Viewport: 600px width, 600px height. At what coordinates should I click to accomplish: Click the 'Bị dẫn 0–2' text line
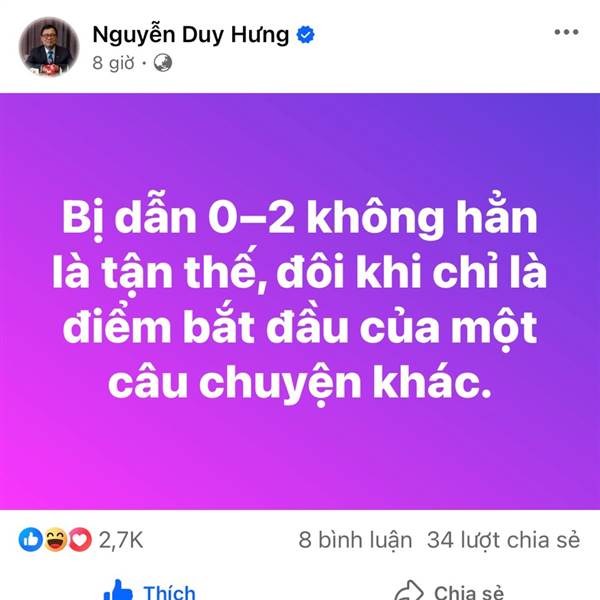[x=178, y=218]
